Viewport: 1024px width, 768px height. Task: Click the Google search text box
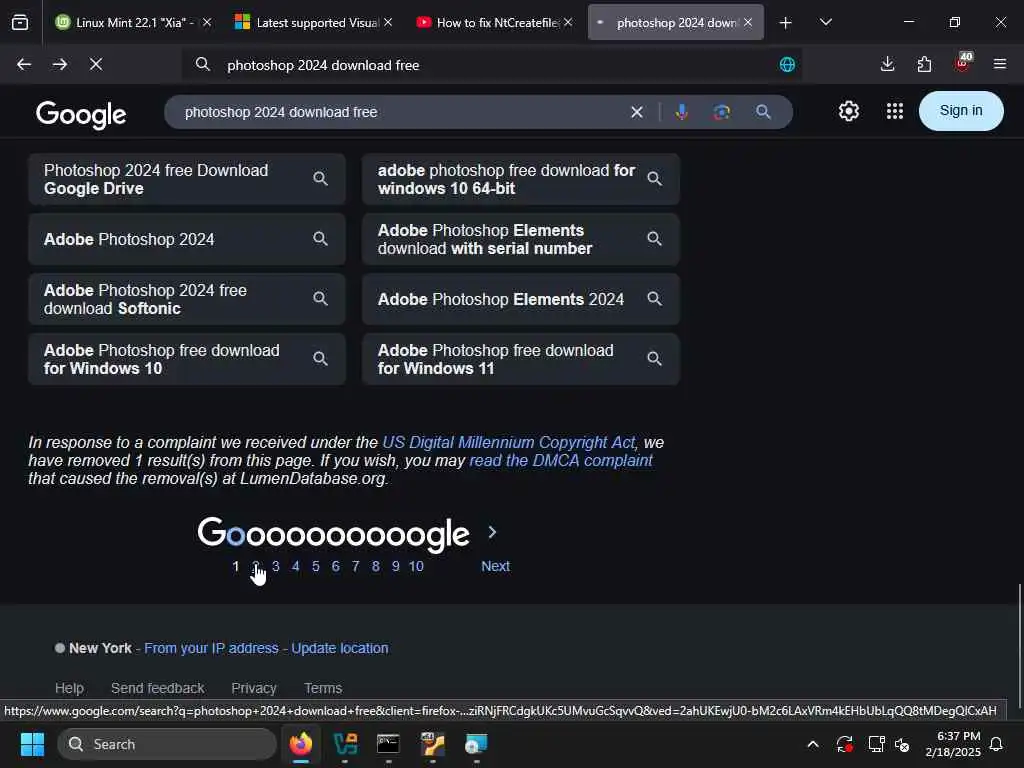tap(398, 112)
